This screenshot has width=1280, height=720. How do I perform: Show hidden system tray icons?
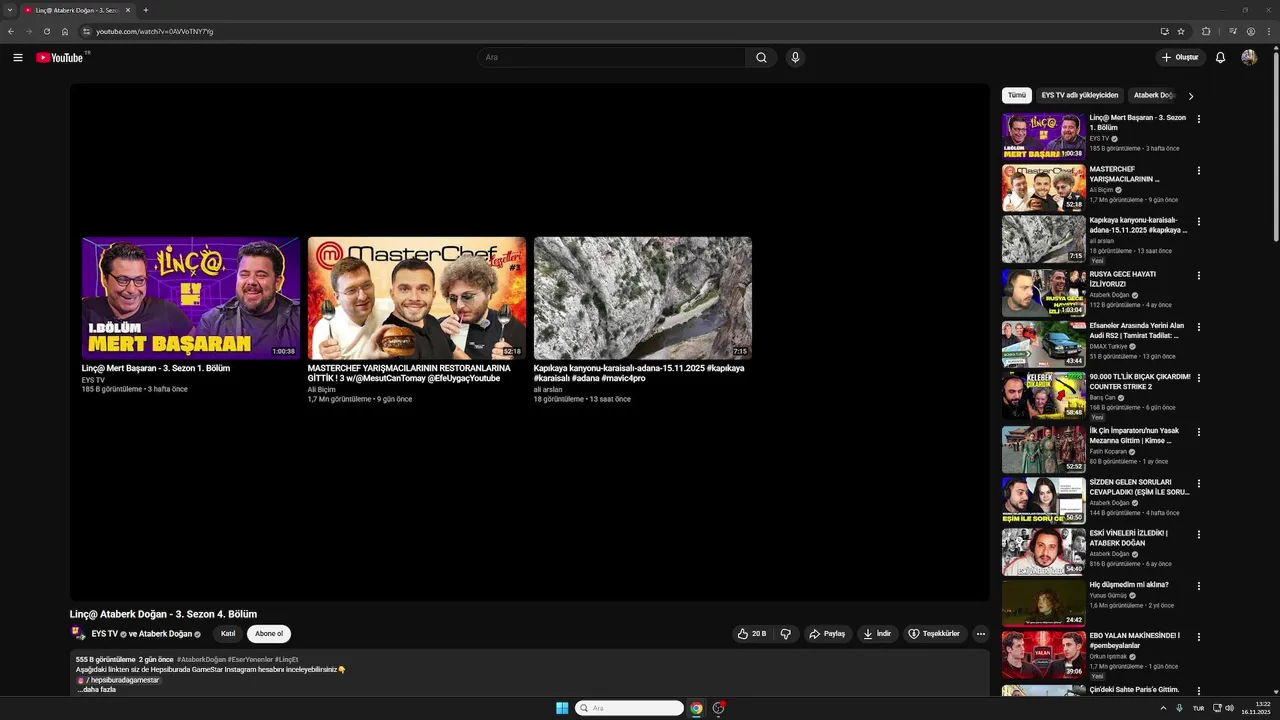[x=1163, y=708]
